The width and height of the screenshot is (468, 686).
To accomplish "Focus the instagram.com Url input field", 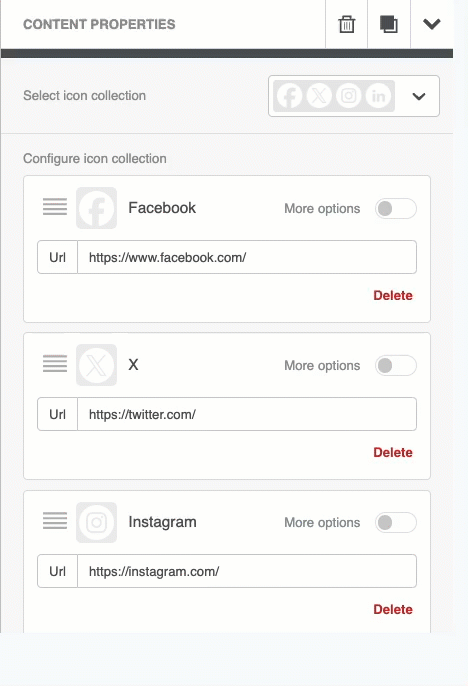I will (x=247, y=571).
